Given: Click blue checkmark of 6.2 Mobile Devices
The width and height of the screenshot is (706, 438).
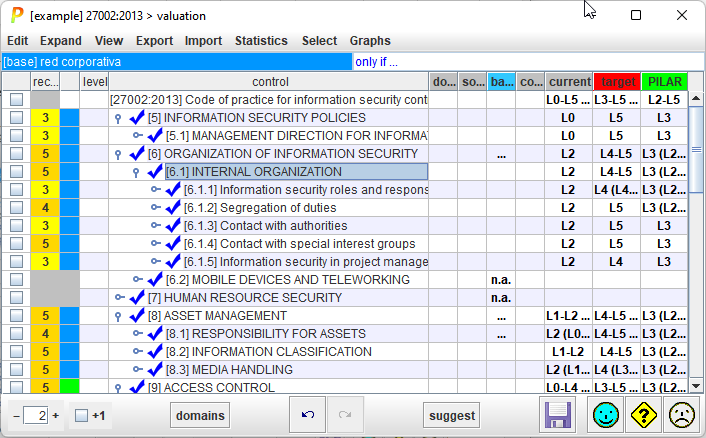Looking at the screenshot, I should click(x=155, y=280).
